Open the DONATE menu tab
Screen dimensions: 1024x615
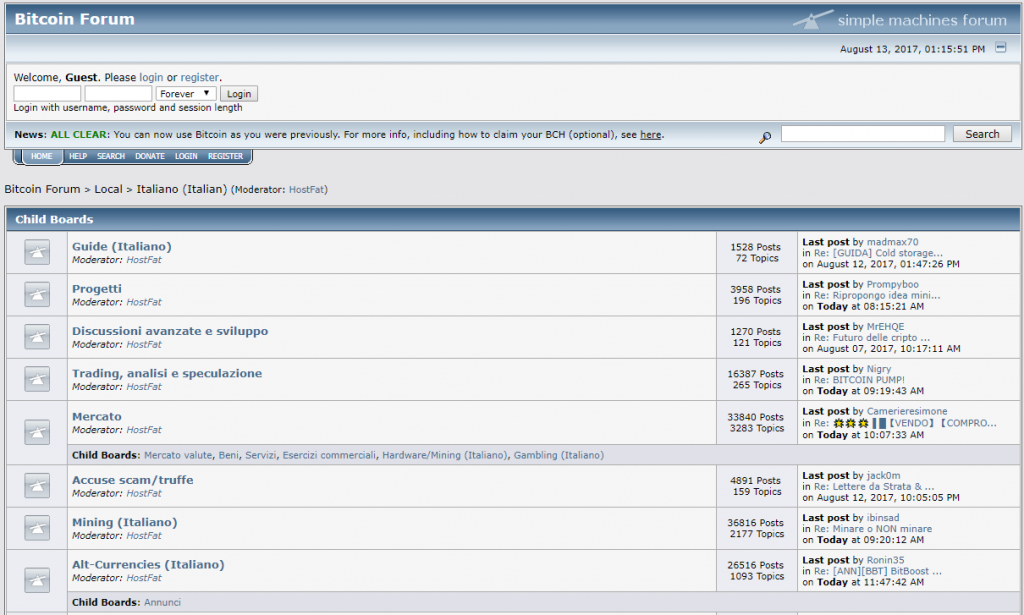(150, 156)
